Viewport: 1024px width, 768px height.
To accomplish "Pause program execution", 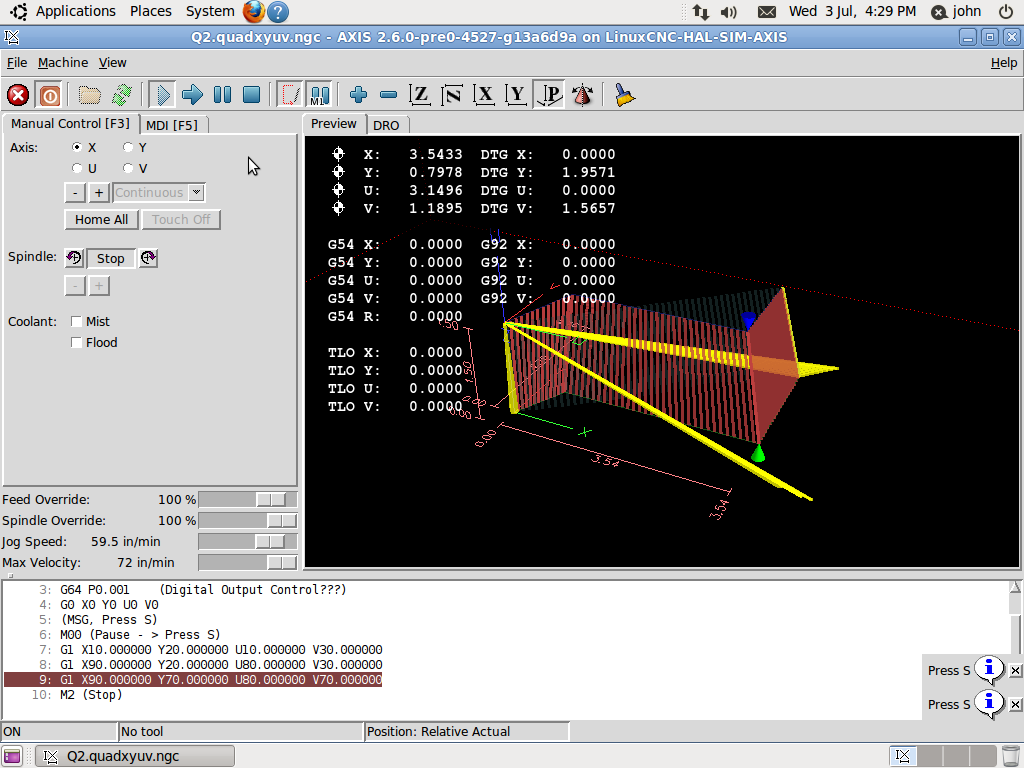I will (x=222, y=95).
